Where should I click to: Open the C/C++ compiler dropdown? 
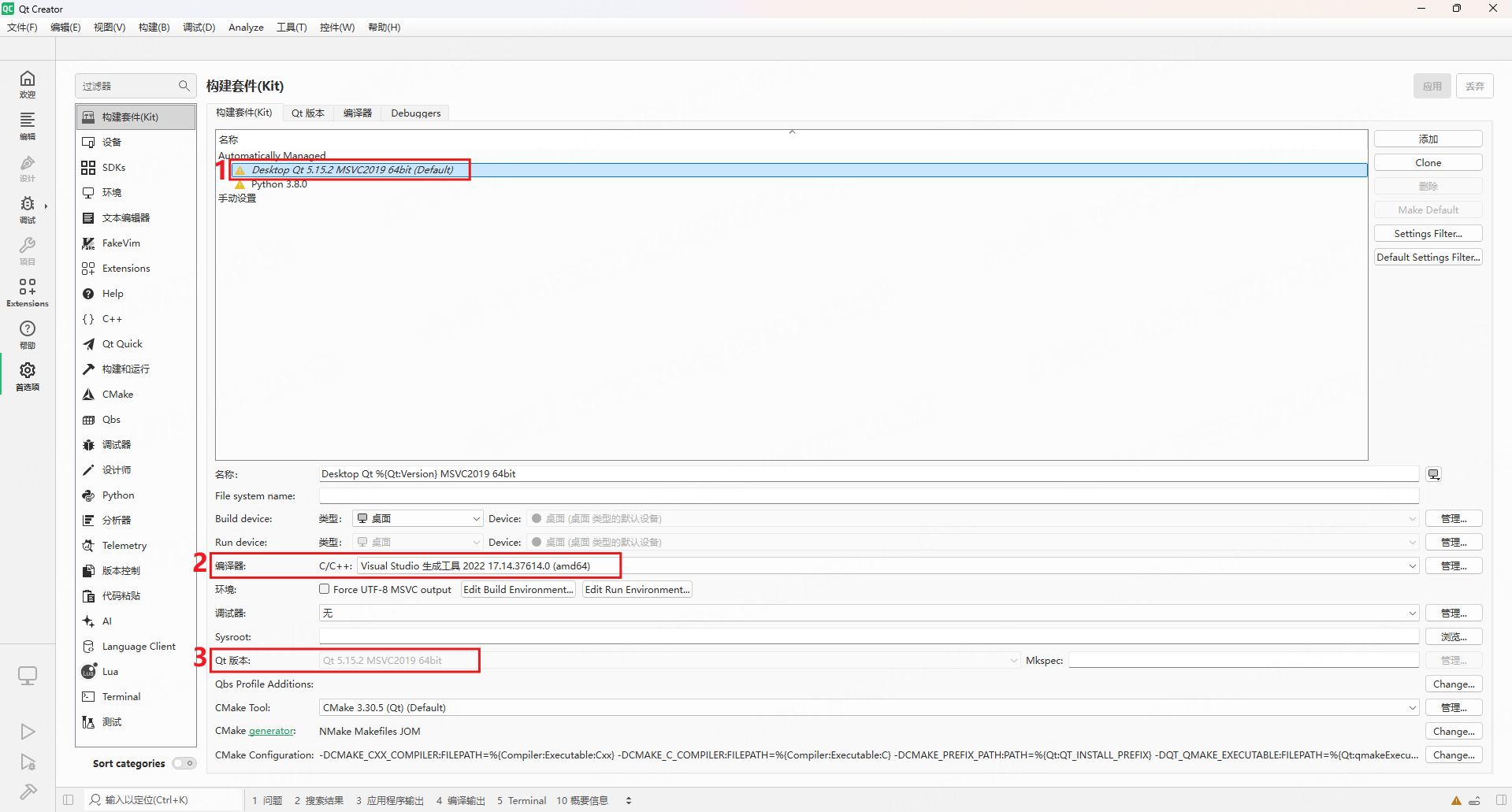888,566
